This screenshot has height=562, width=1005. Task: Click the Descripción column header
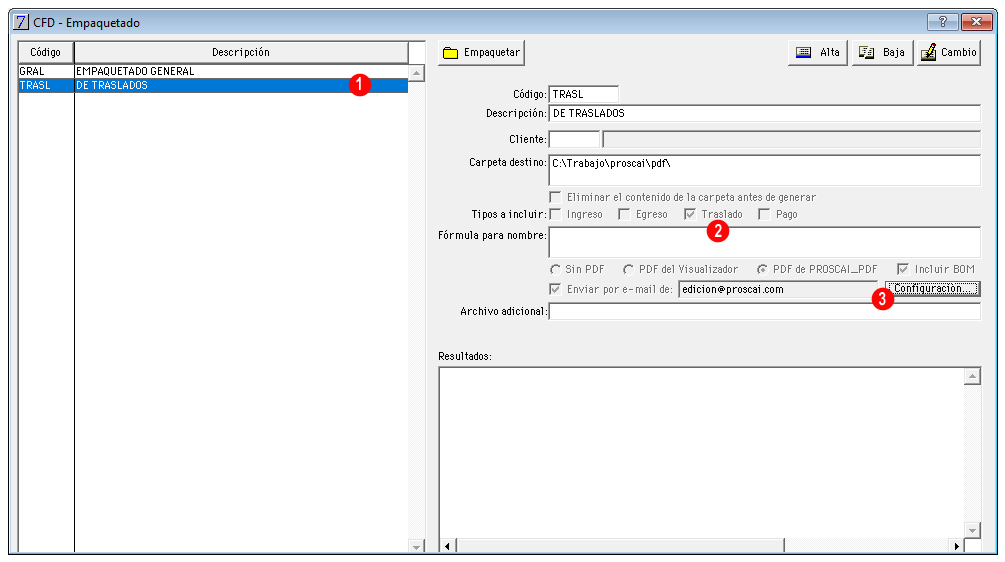(x=241, y=52)
